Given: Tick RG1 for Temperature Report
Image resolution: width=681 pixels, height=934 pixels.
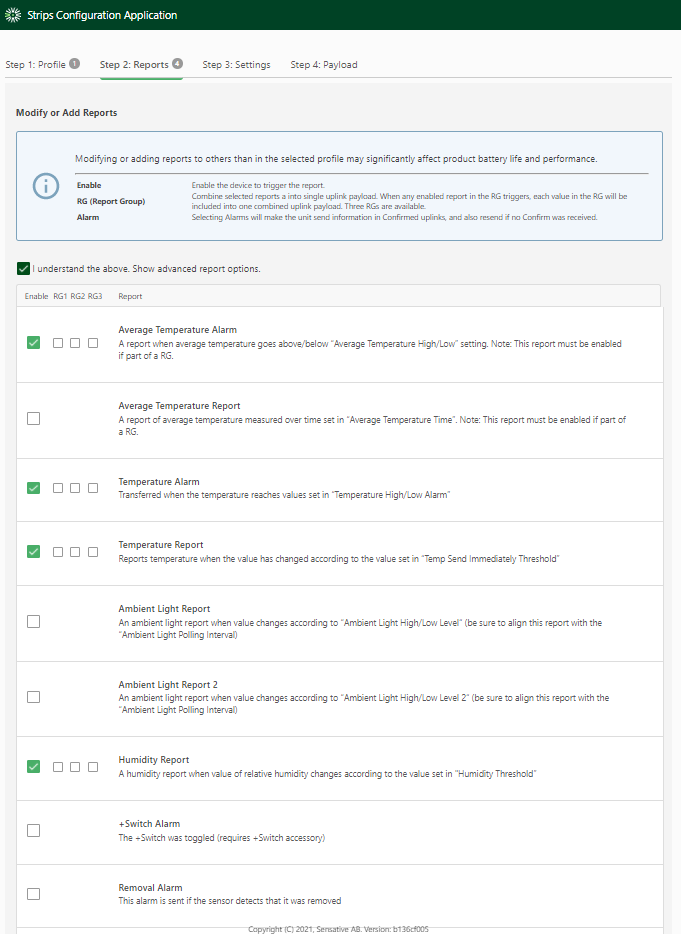Looking at the screenshot, I should 58,552.
